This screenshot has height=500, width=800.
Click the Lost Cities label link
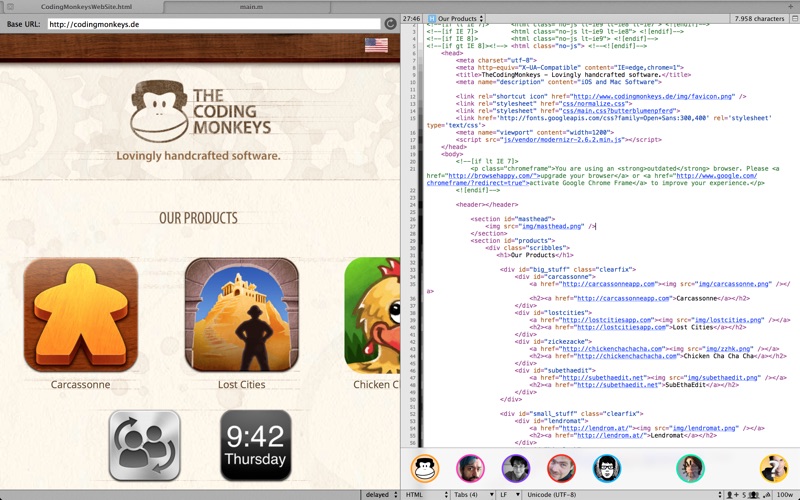click(241, 385)
